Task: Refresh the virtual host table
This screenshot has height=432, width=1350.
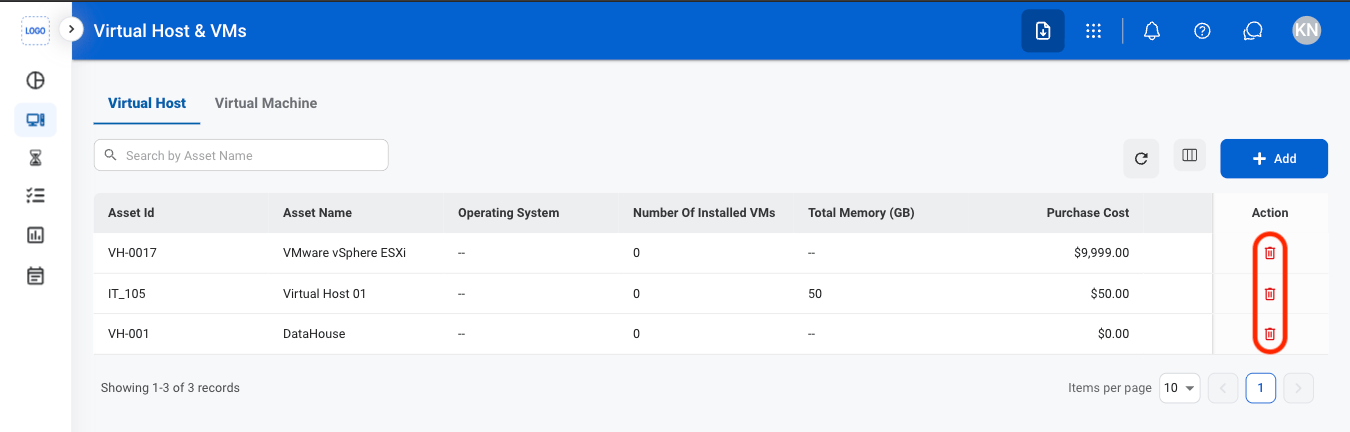Action: tap(1141, 158)
